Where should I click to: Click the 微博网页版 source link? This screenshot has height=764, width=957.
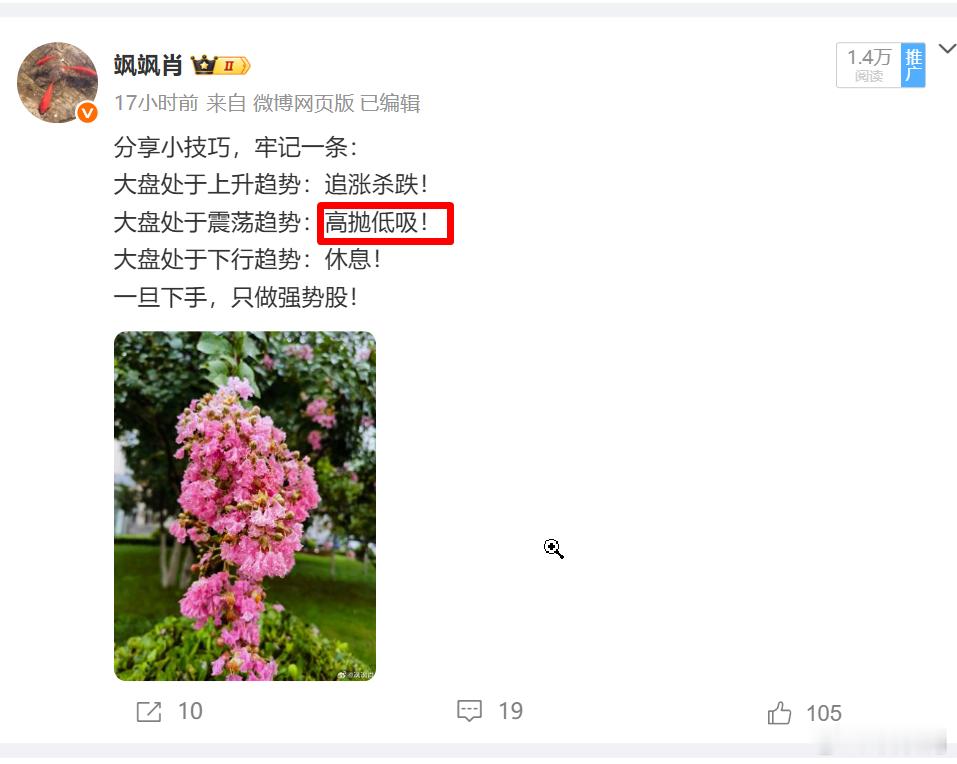(303, 103)
